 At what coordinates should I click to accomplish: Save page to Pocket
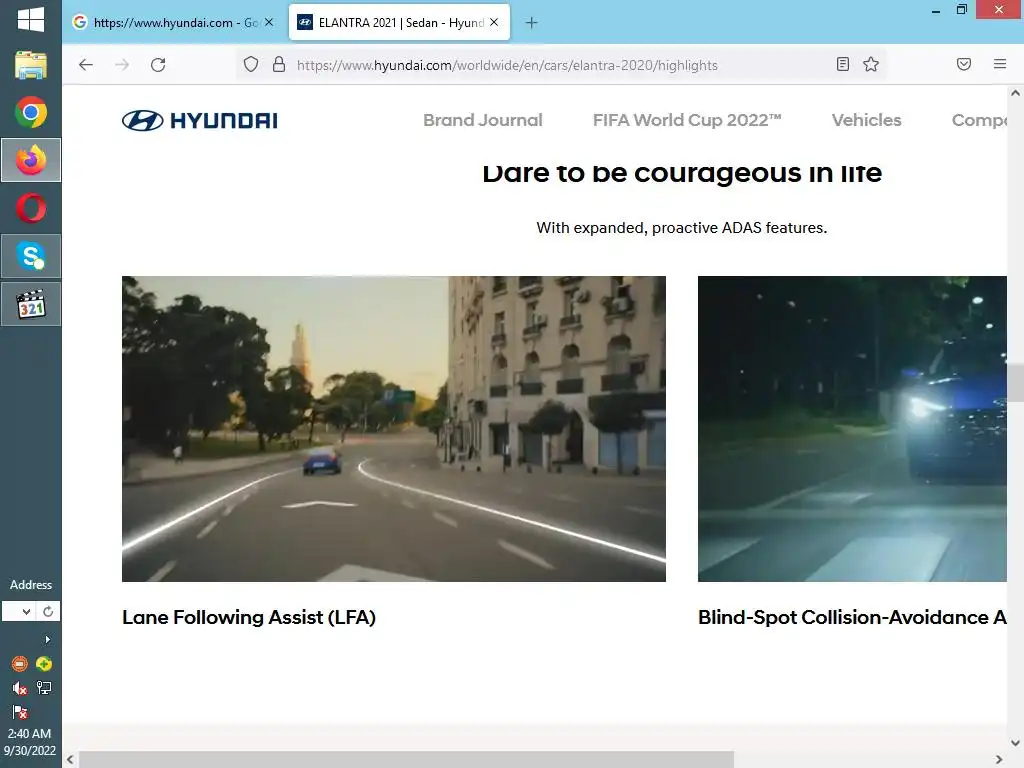pyautogui.click(x=964, y=64)
